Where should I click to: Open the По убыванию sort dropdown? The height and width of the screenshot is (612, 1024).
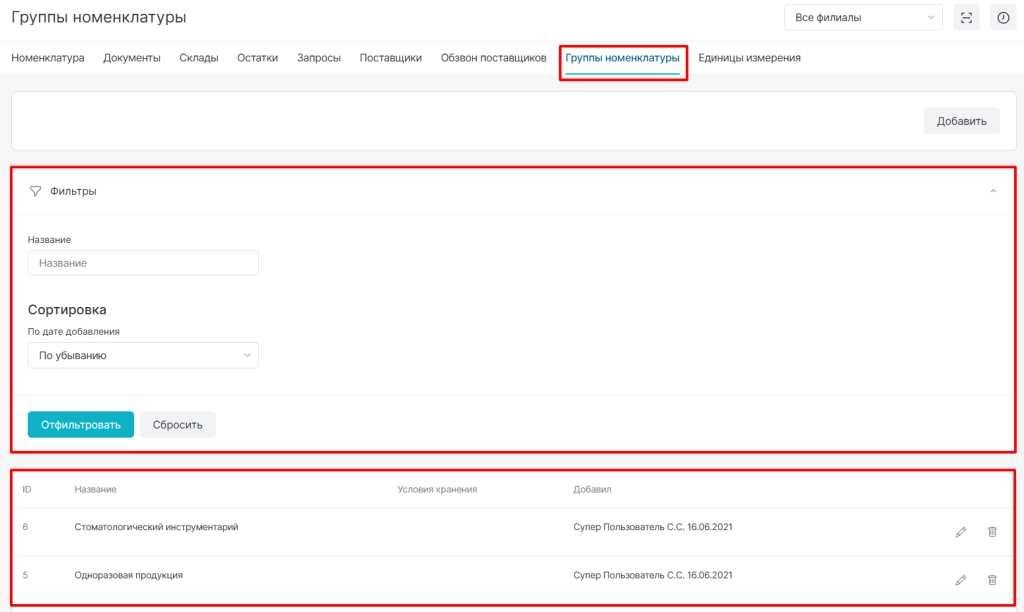coord(143,355)
